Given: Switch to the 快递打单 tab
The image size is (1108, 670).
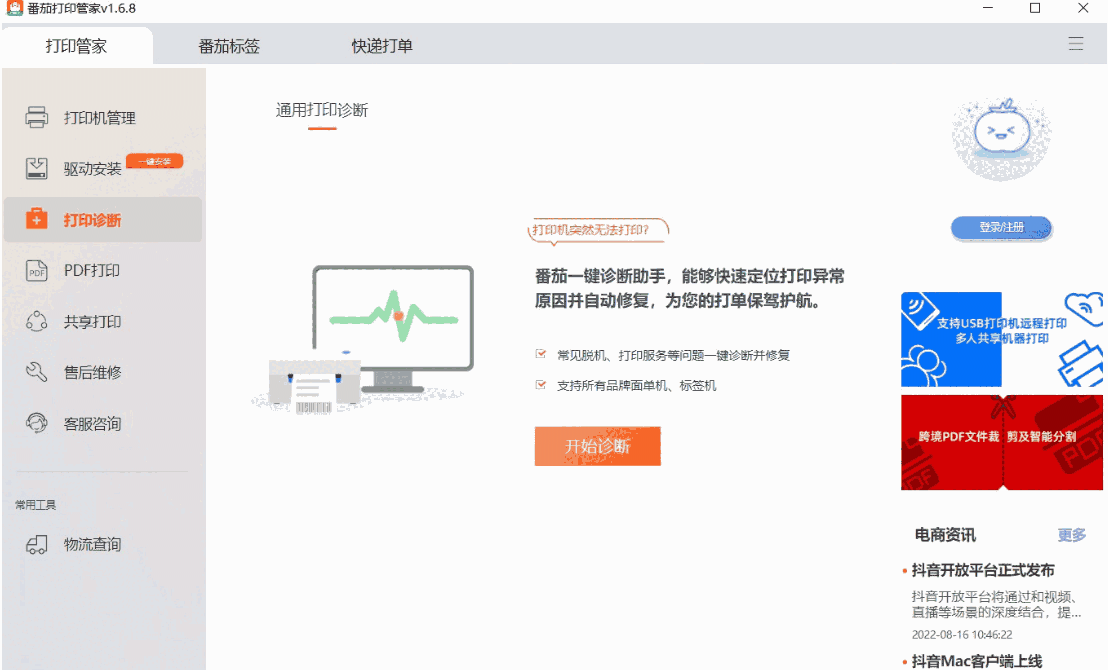Looking at the screenshot, I should [382, 44].
